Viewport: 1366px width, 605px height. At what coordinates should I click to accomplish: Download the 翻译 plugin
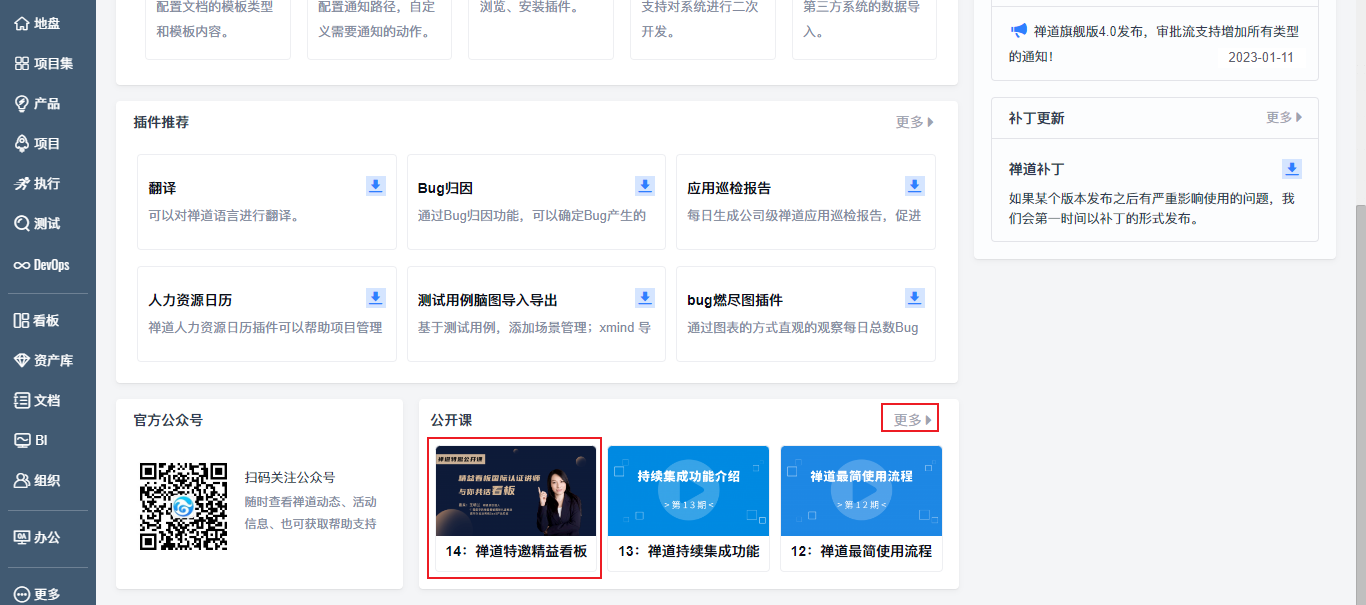point(376,186)
